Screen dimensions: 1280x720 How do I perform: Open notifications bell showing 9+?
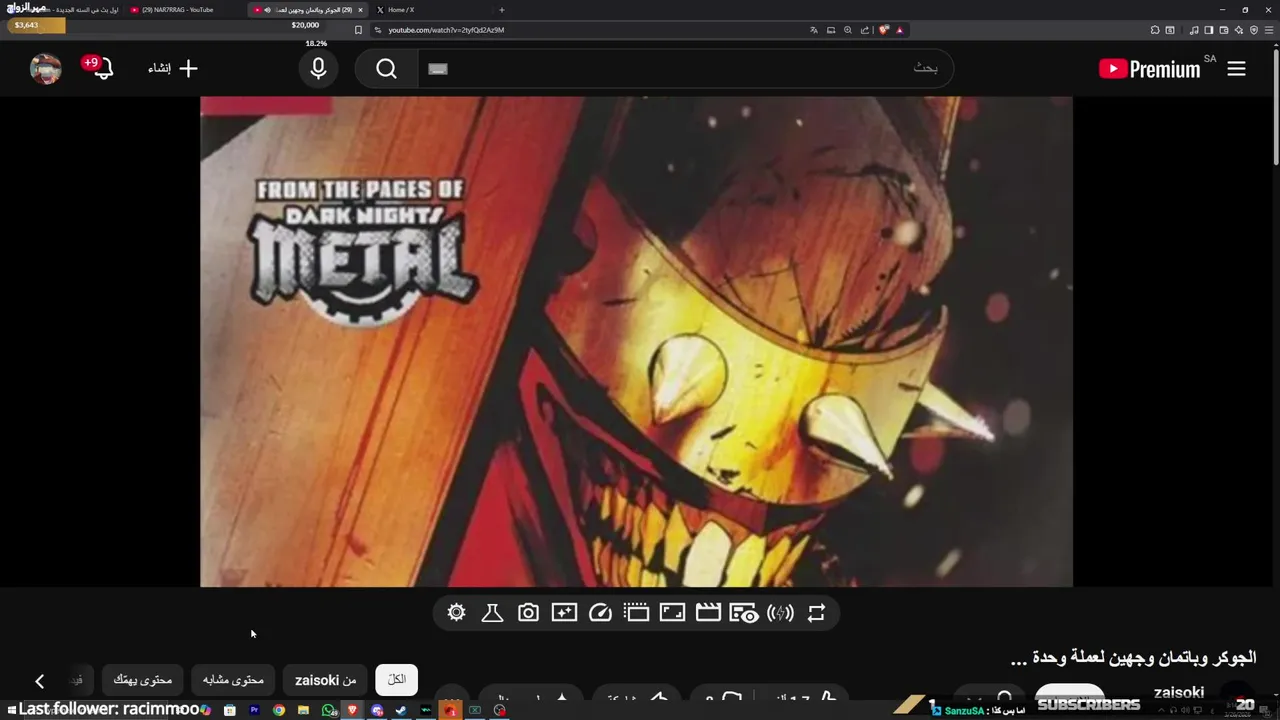pyautogui.click(x=100, y=68)
